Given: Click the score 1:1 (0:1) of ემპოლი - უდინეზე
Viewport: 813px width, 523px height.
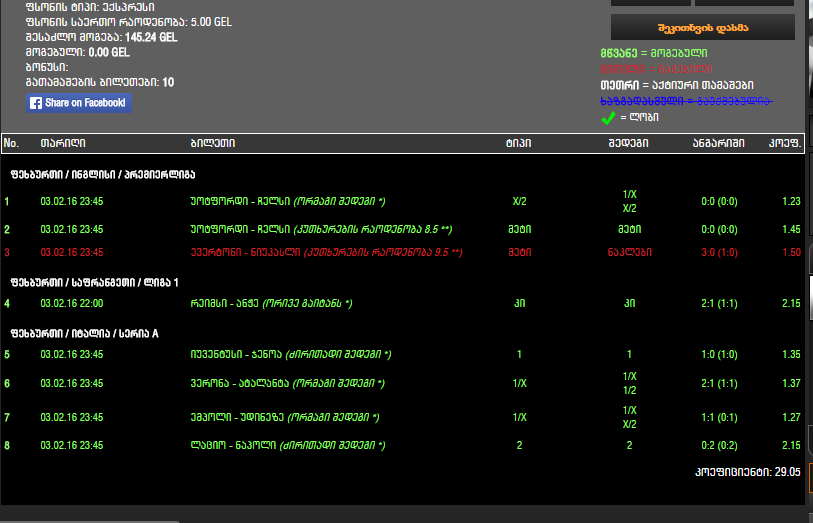Looking at the screenshot, I should (719, 417).
